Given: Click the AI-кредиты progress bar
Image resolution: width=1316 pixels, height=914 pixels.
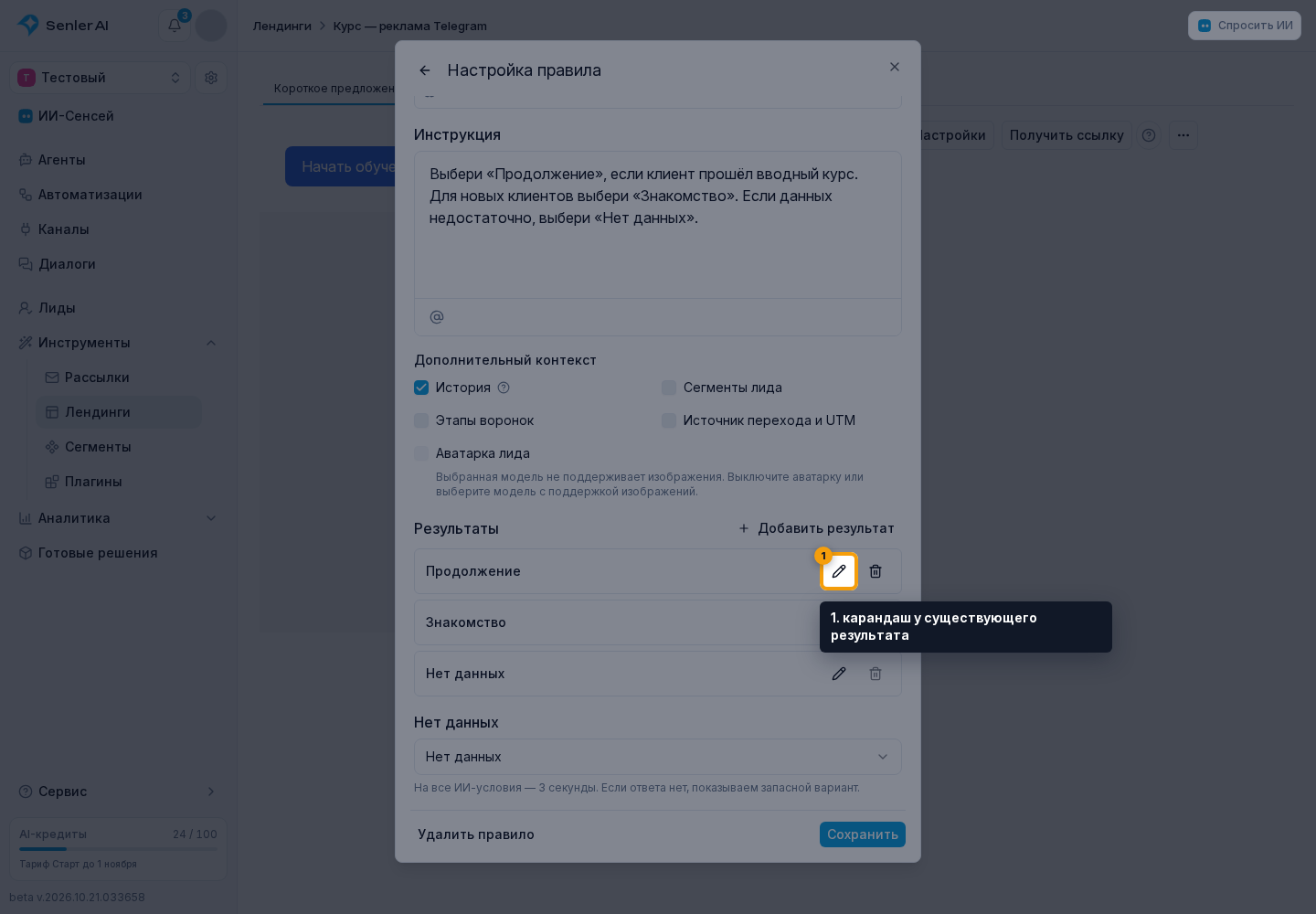Looking at the screenshot, I should [x=119, y=849].
